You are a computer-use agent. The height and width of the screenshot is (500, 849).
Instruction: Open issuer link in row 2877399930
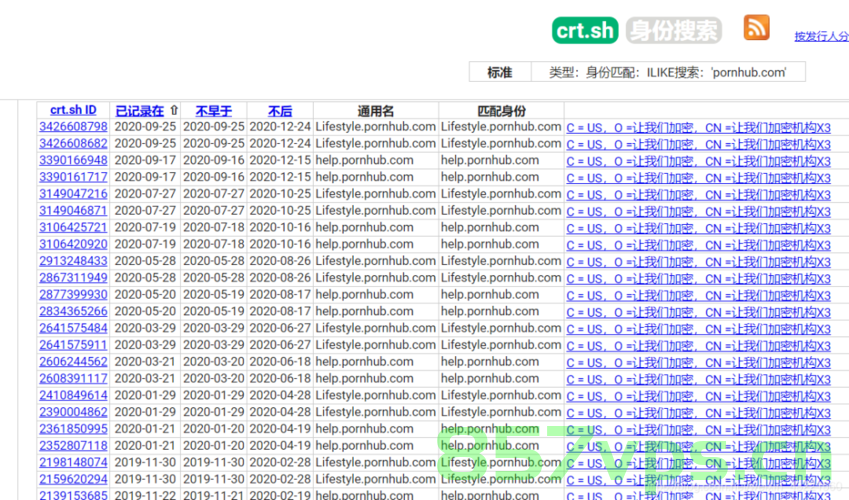click(698, 296)
